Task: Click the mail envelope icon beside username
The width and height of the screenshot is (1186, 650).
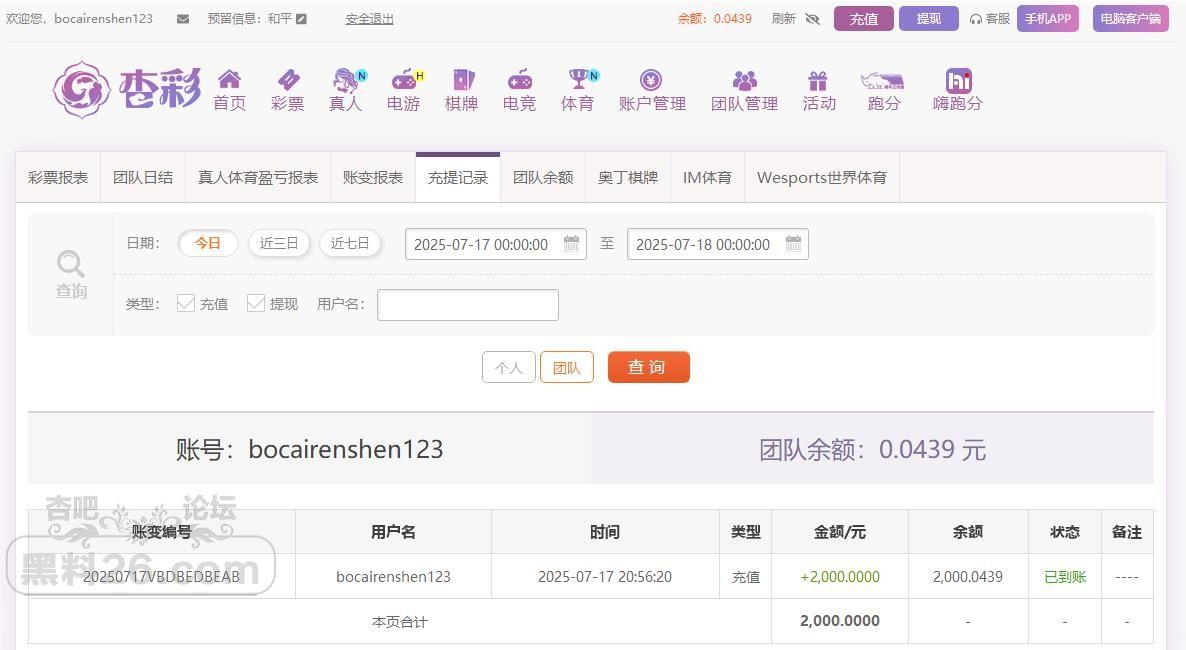Action: [x=183, y=19]
